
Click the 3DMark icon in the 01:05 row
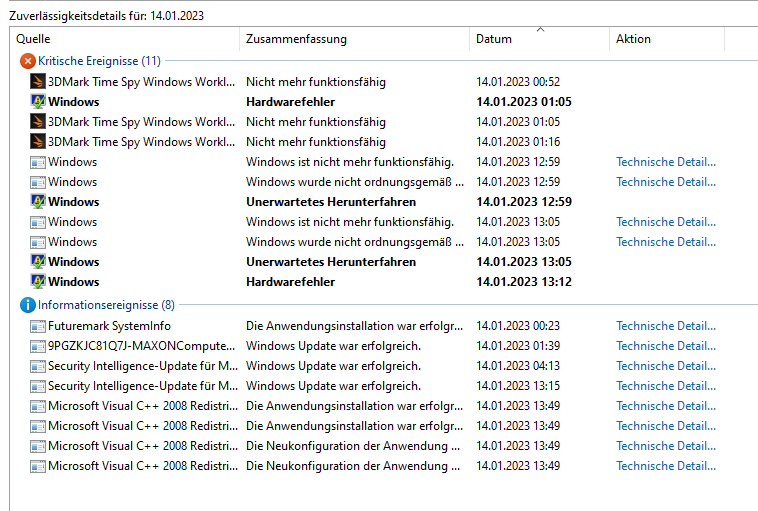(38, 121)
